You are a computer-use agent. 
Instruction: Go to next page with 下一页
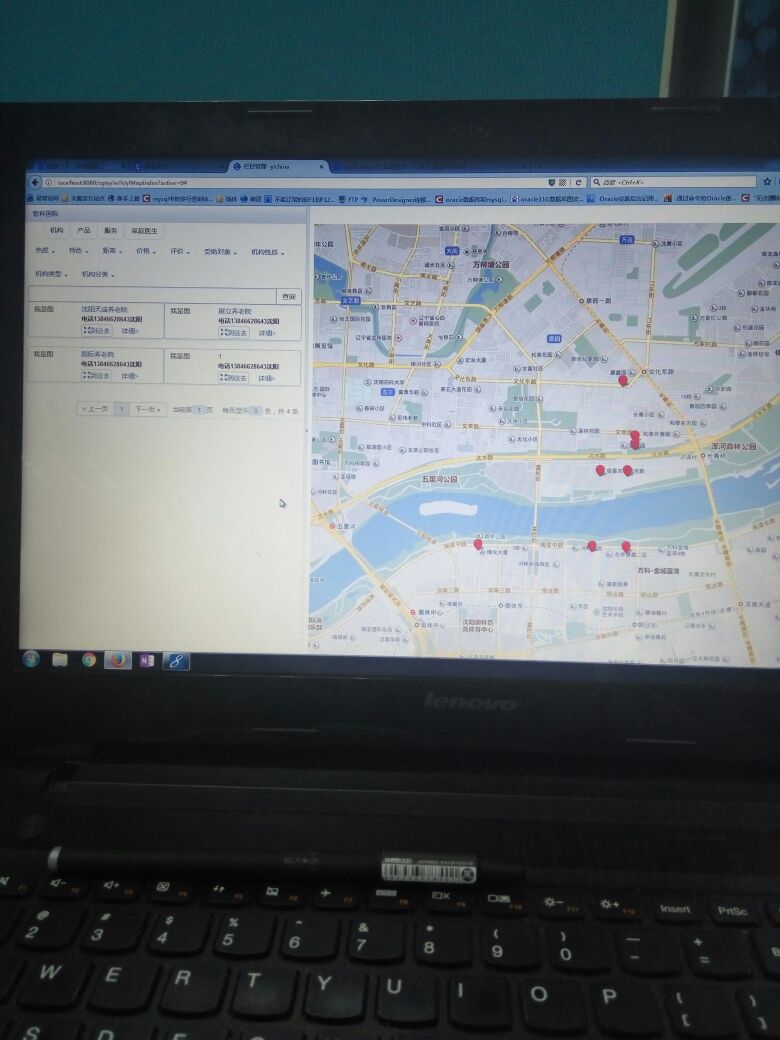pos(148,409)
